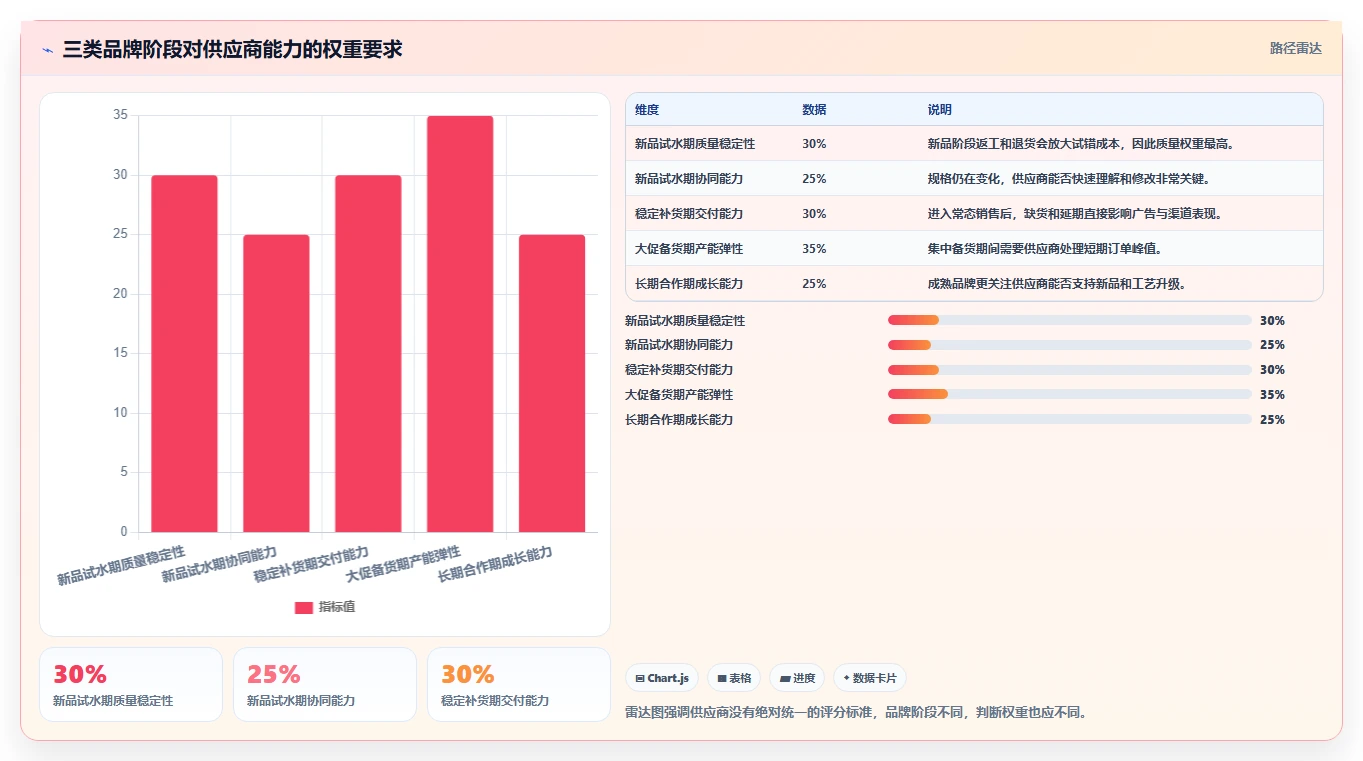
Task: Click the 新品试水期质量稳定性 bar in the chart
Action: point(184,353)
